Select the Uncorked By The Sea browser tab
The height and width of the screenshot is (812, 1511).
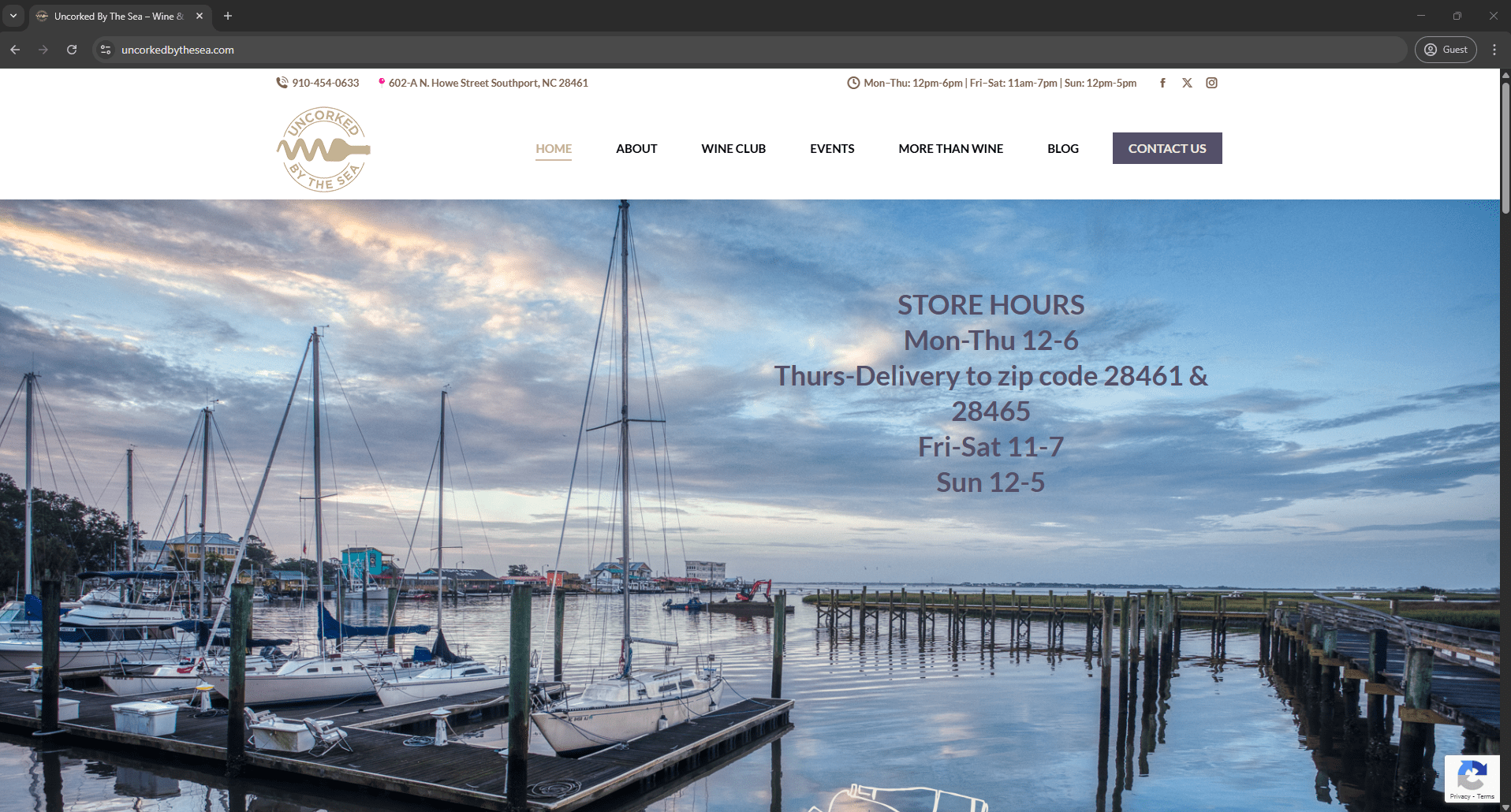click(x=118, y=16)
